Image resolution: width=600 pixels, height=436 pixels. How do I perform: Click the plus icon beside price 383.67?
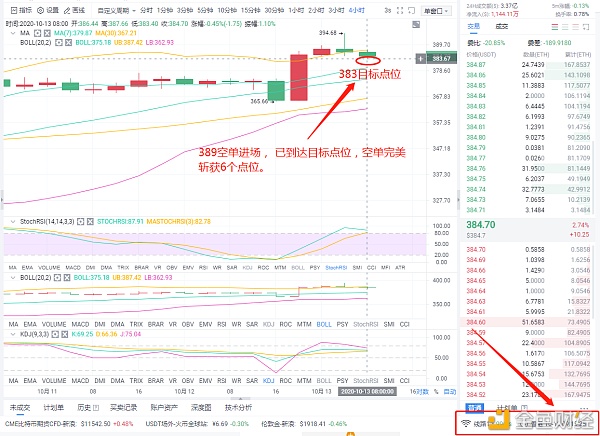421,59
